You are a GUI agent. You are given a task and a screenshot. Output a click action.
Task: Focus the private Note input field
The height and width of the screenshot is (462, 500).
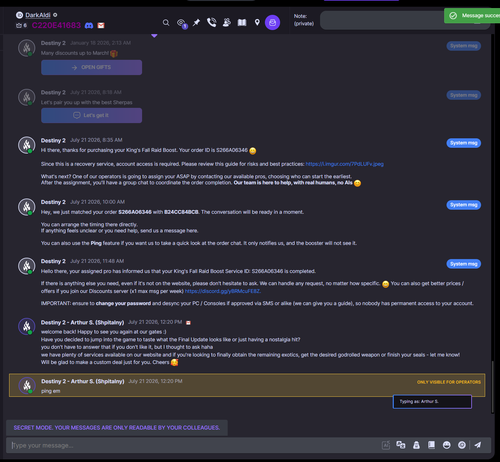(x=405, y=20)
